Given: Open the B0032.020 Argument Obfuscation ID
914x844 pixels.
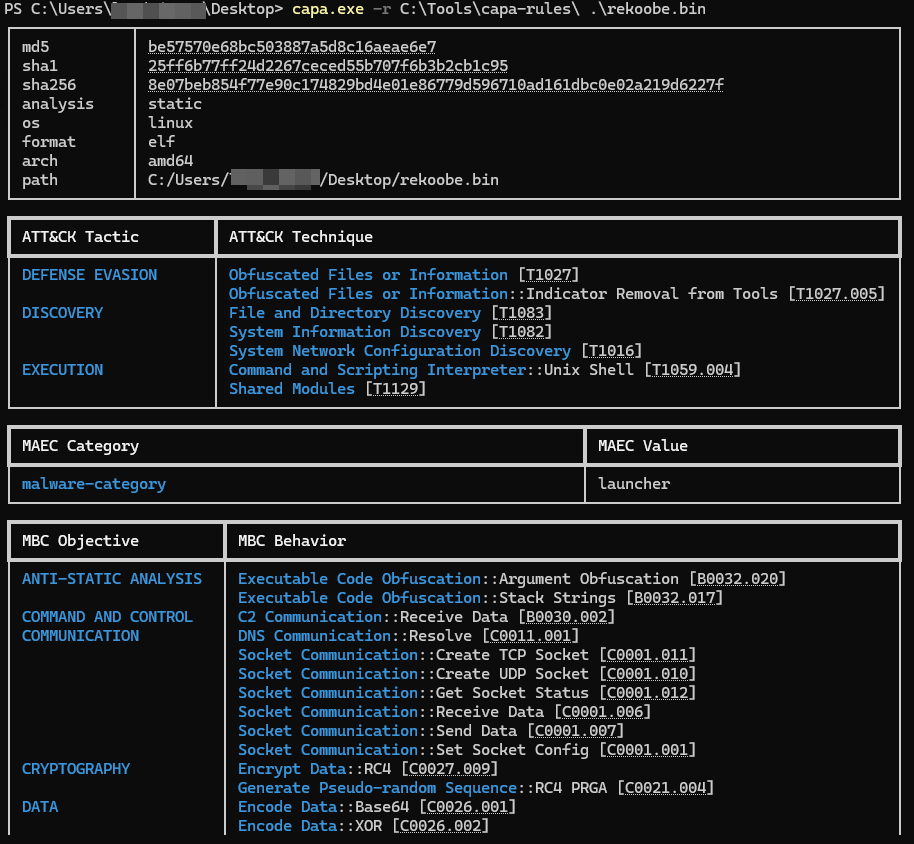Looking at the screenshot, I should click(x=738, y=579).
